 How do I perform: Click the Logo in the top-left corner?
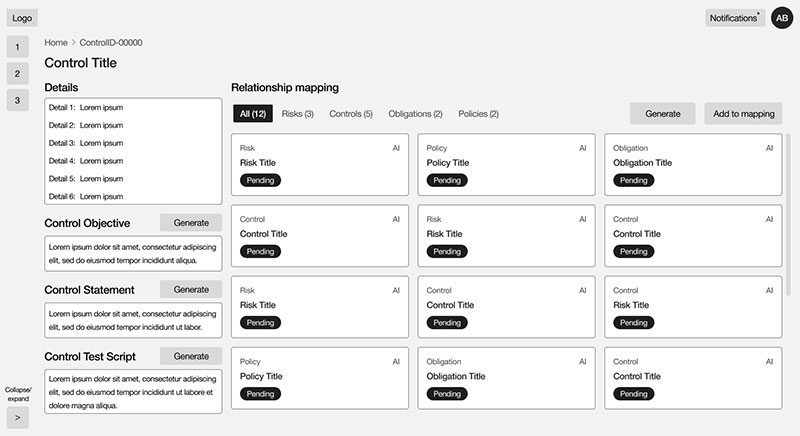click(22, 18)
